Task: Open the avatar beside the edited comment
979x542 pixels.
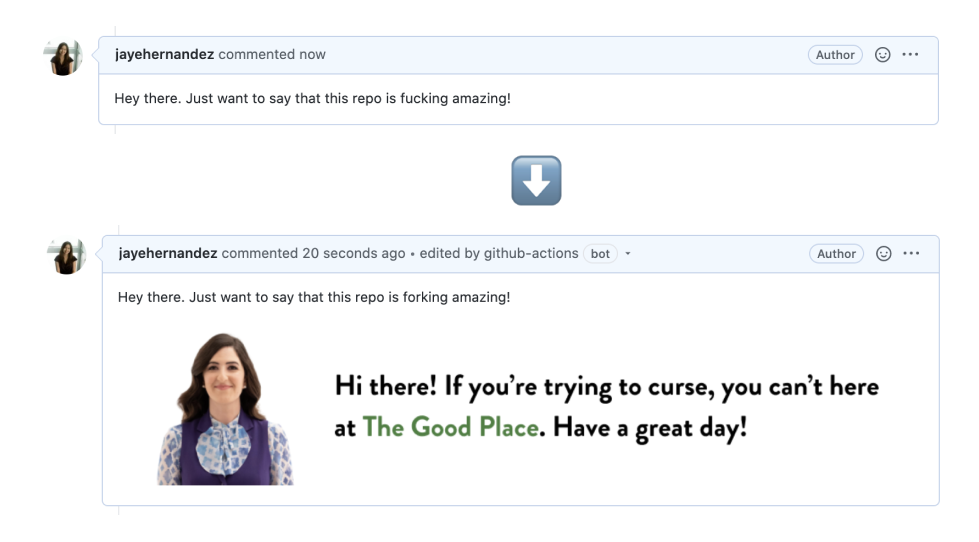Action: 67,255
